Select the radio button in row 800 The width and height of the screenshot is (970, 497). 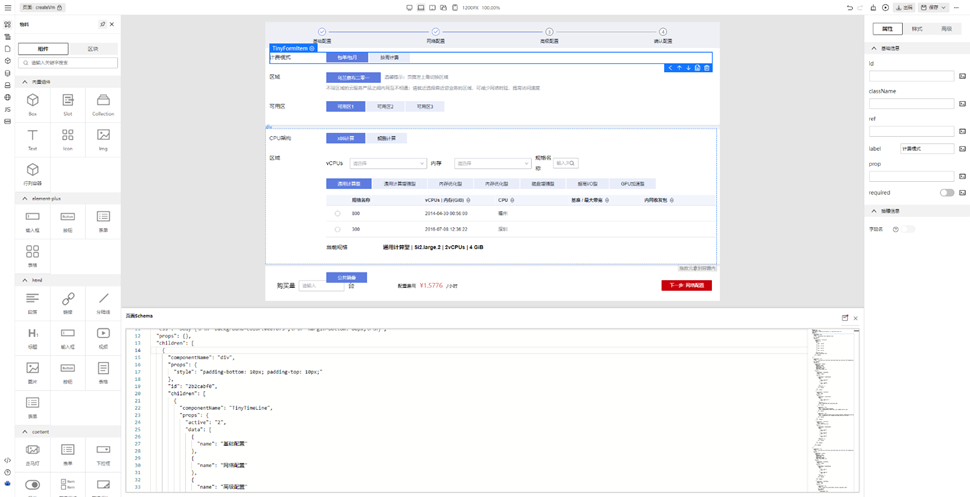[337, 213]
